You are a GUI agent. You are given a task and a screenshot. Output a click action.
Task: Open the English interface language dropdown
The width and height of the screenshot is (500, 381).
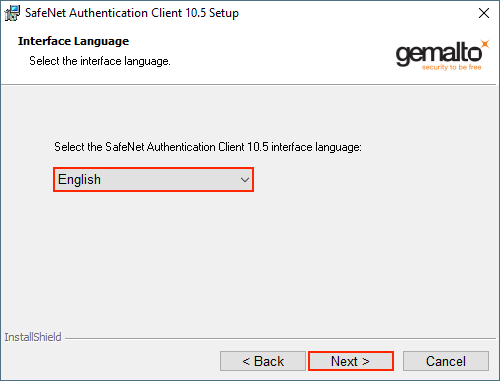click(153, 180)
